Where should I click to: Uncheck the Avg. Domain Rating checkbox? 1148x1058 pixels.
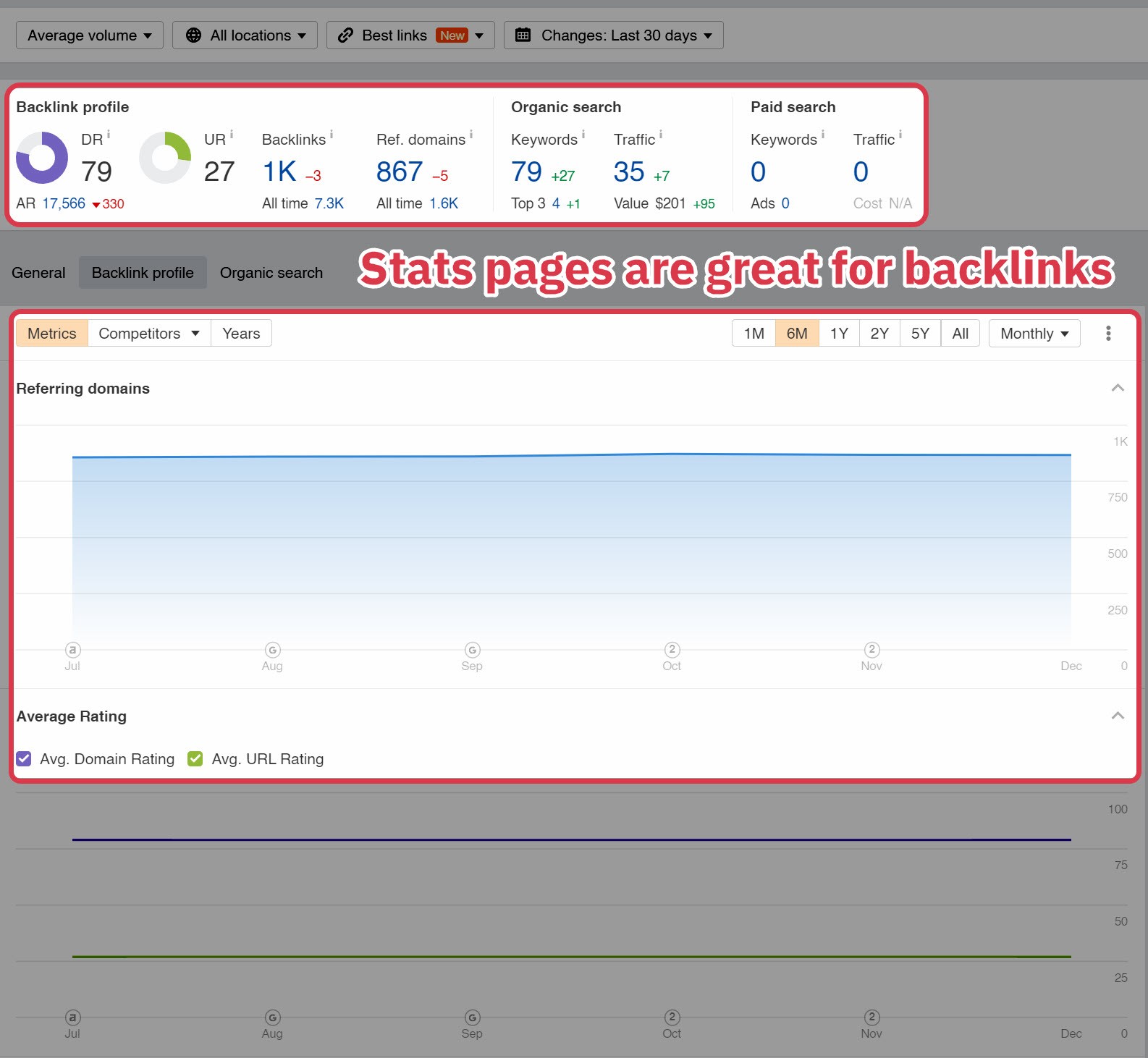pyautogui.click(x=24, y=759)
